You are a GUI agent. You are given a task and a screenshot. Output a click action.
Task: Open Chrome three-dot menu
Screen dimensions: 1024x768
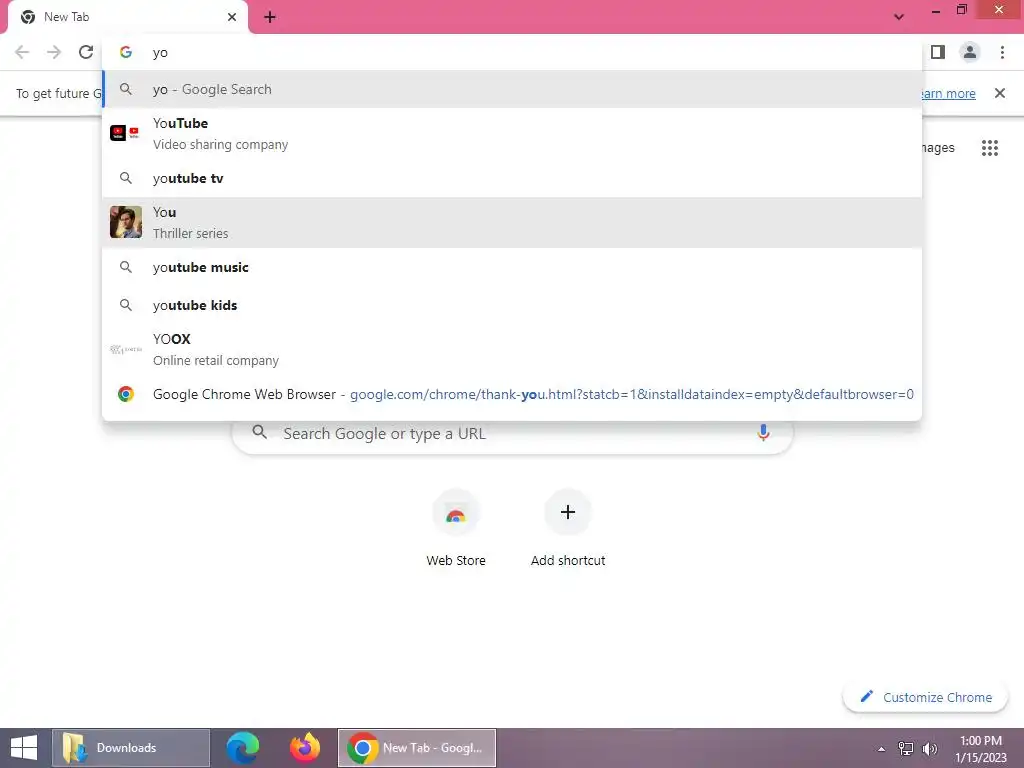[x=1002, y=52]
